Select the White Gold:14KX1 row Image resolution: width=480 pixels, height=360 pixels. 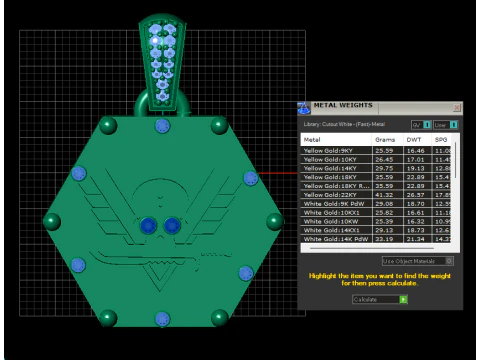point(376,230)
